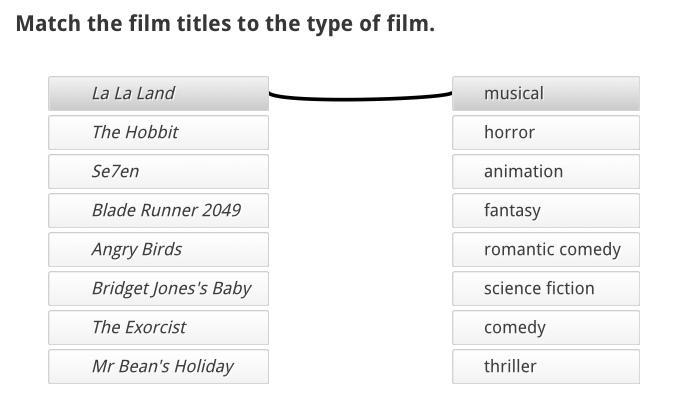This screenshot has height=407, width=691.
Task: Click The Exorcist film box
Action: pyautogui.click(x=158, y=327)
